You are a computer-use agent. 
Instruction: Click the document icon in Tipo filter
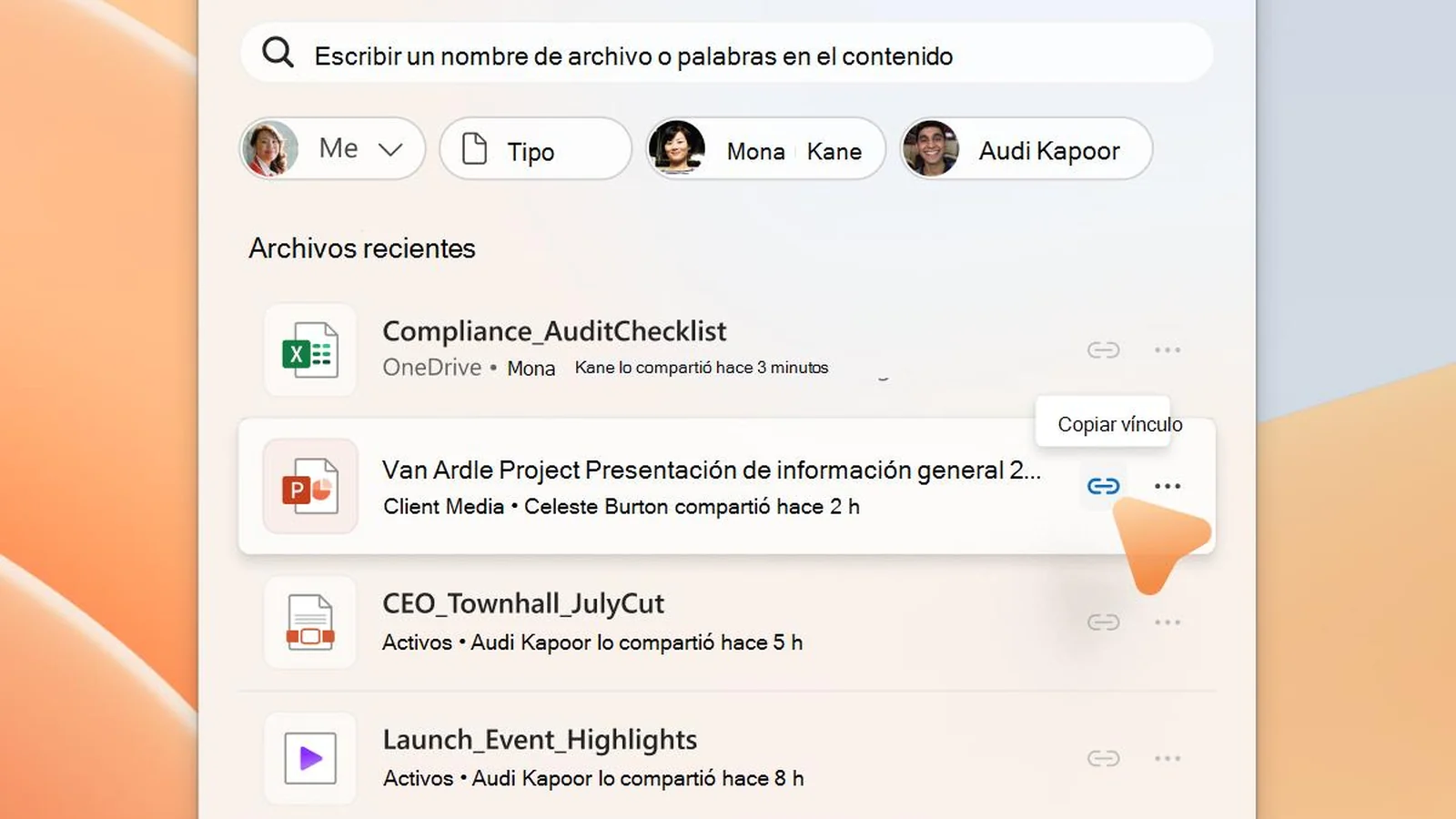[474, 148]
